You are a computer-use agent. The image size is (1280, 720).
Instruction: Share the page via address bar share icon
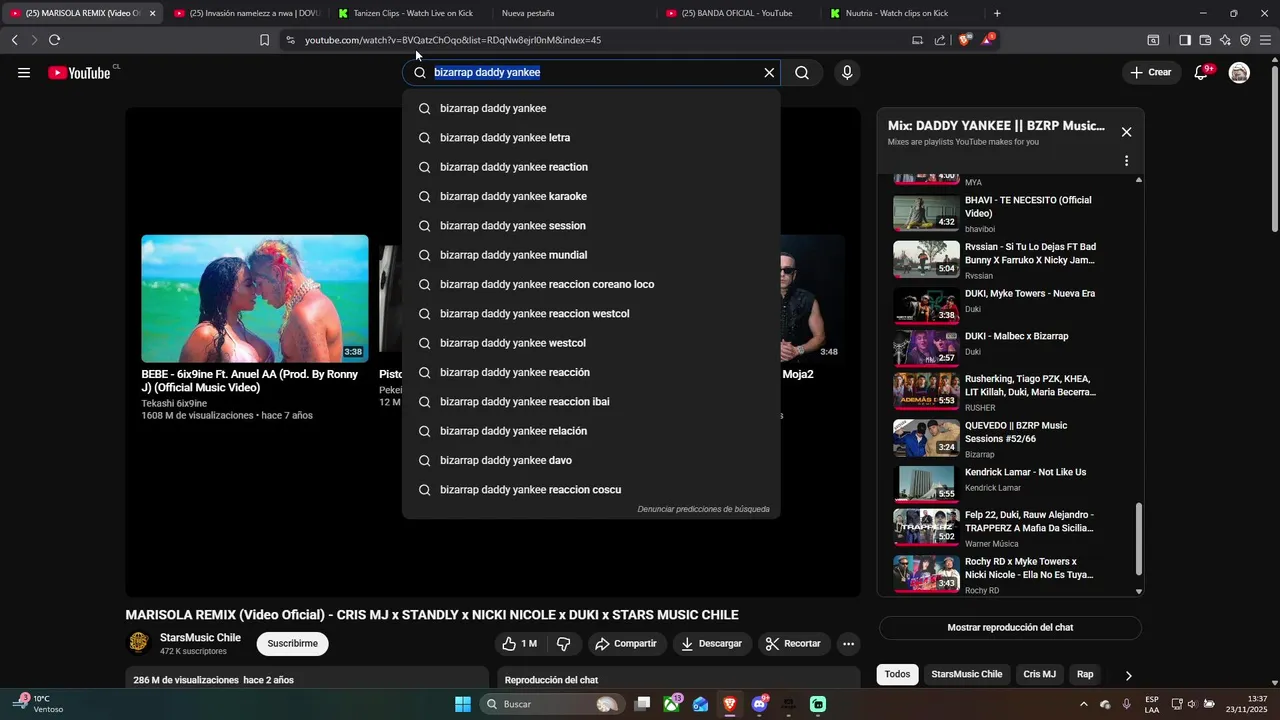pos(940,40)
